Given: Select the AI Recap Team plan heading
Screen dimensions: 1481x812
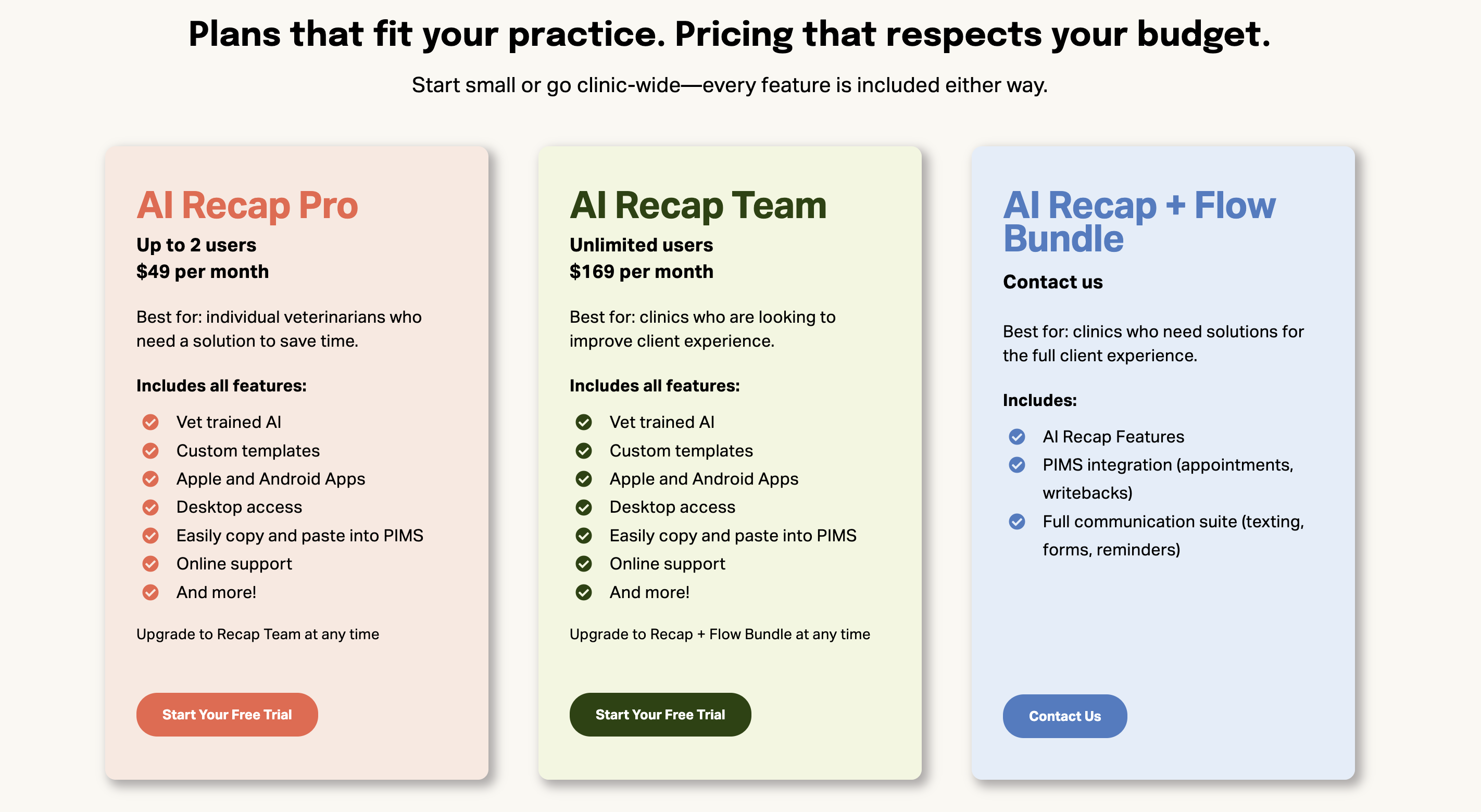Looking at the screenshot, I should click(698, 205).
